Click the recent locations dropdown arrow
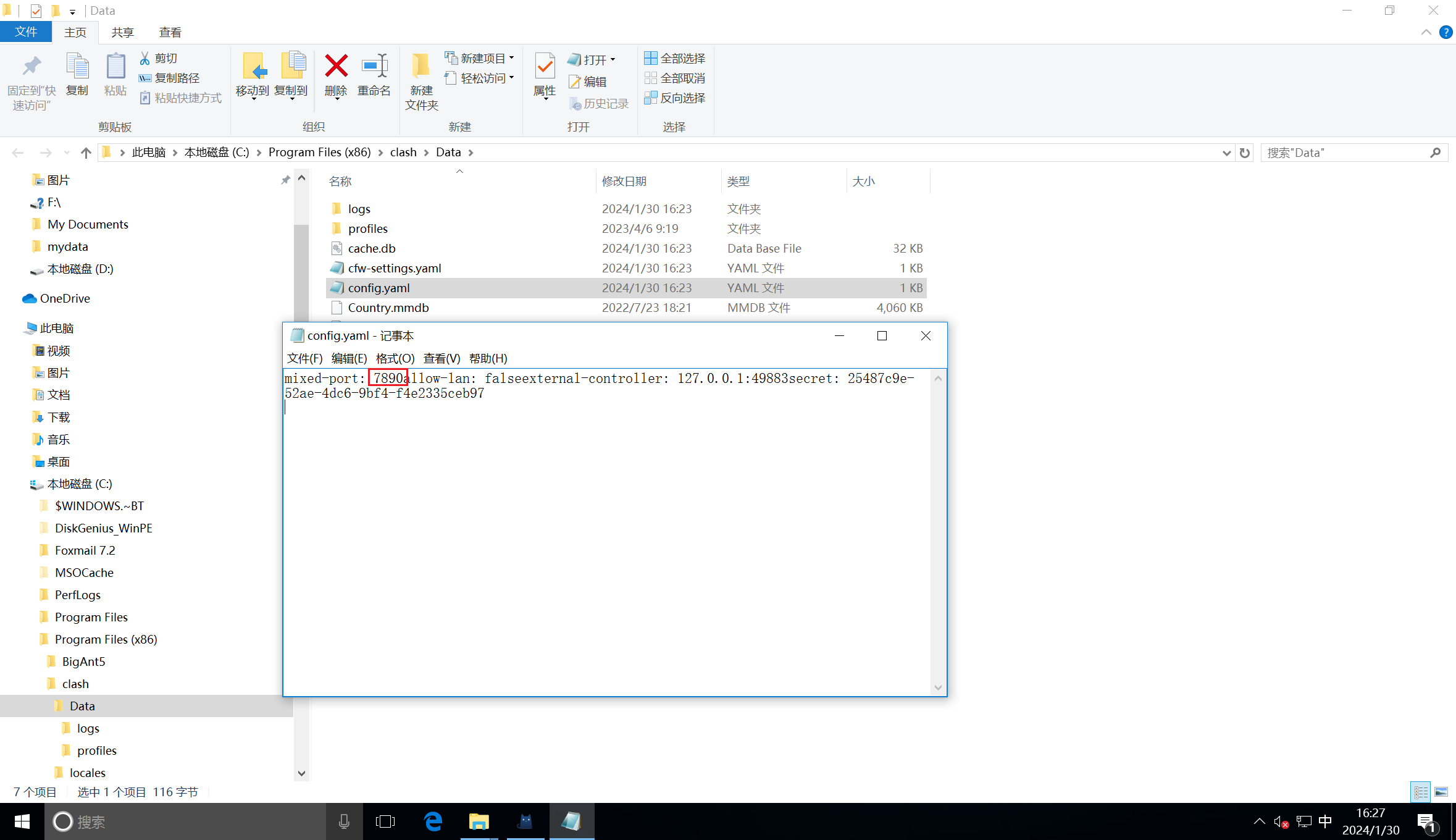 tap(67, 153)
